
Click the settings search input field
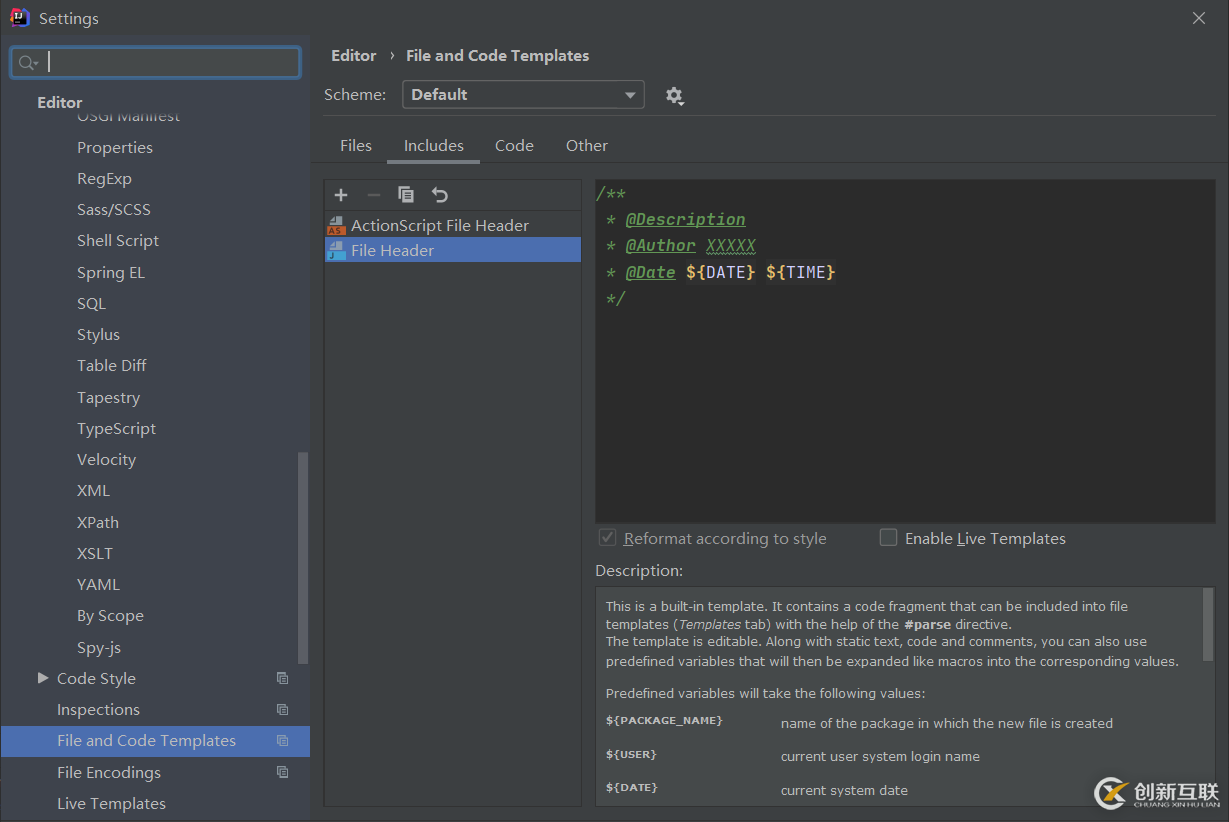(x=170, y=63)
